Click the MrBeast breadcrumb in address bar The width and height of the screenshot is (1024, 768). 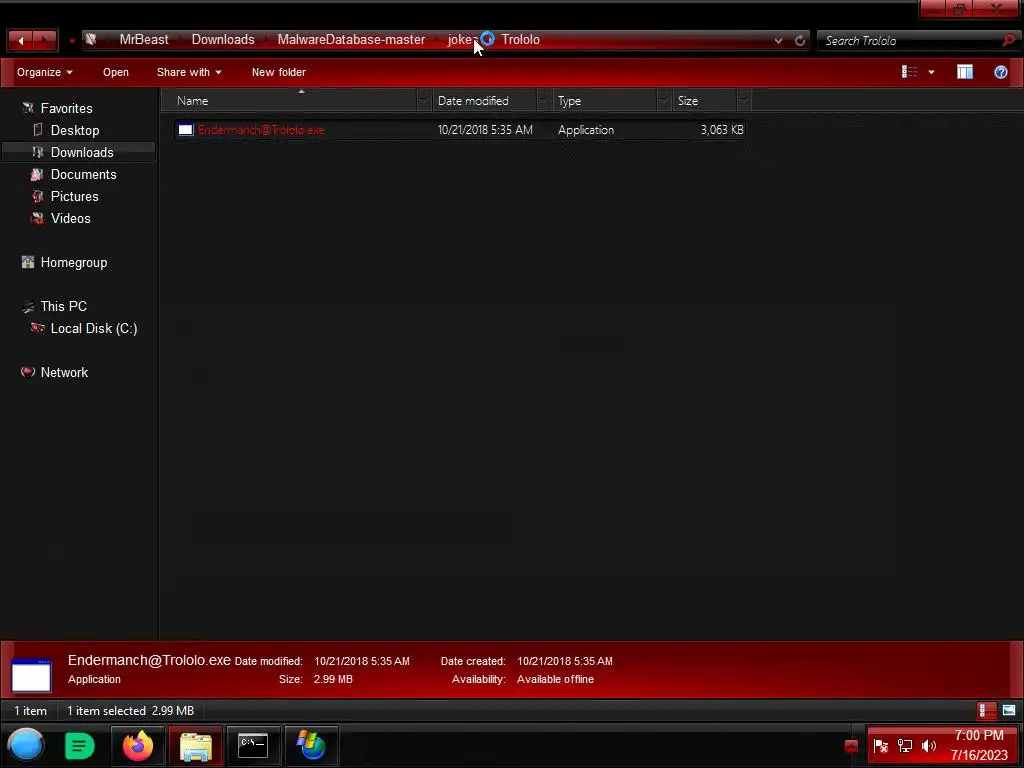click(144, 40)
